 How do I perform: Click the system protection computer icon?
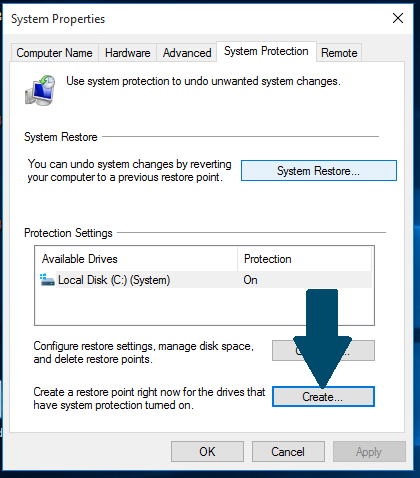click(40, 90)
